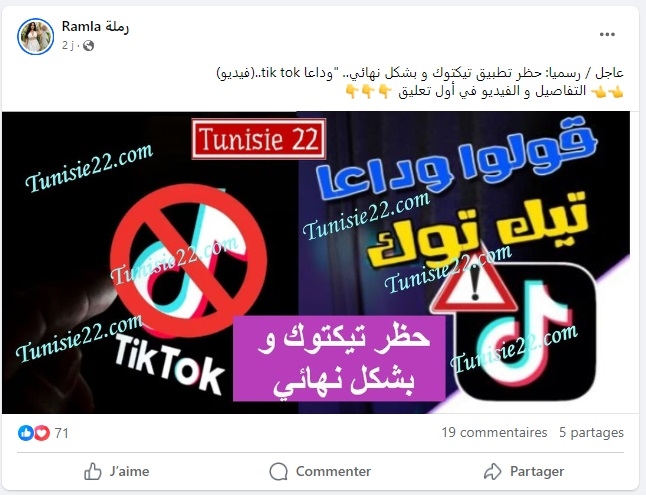Click the blue like reaction icon
The image size is (646, 499).
click(26, 433)
